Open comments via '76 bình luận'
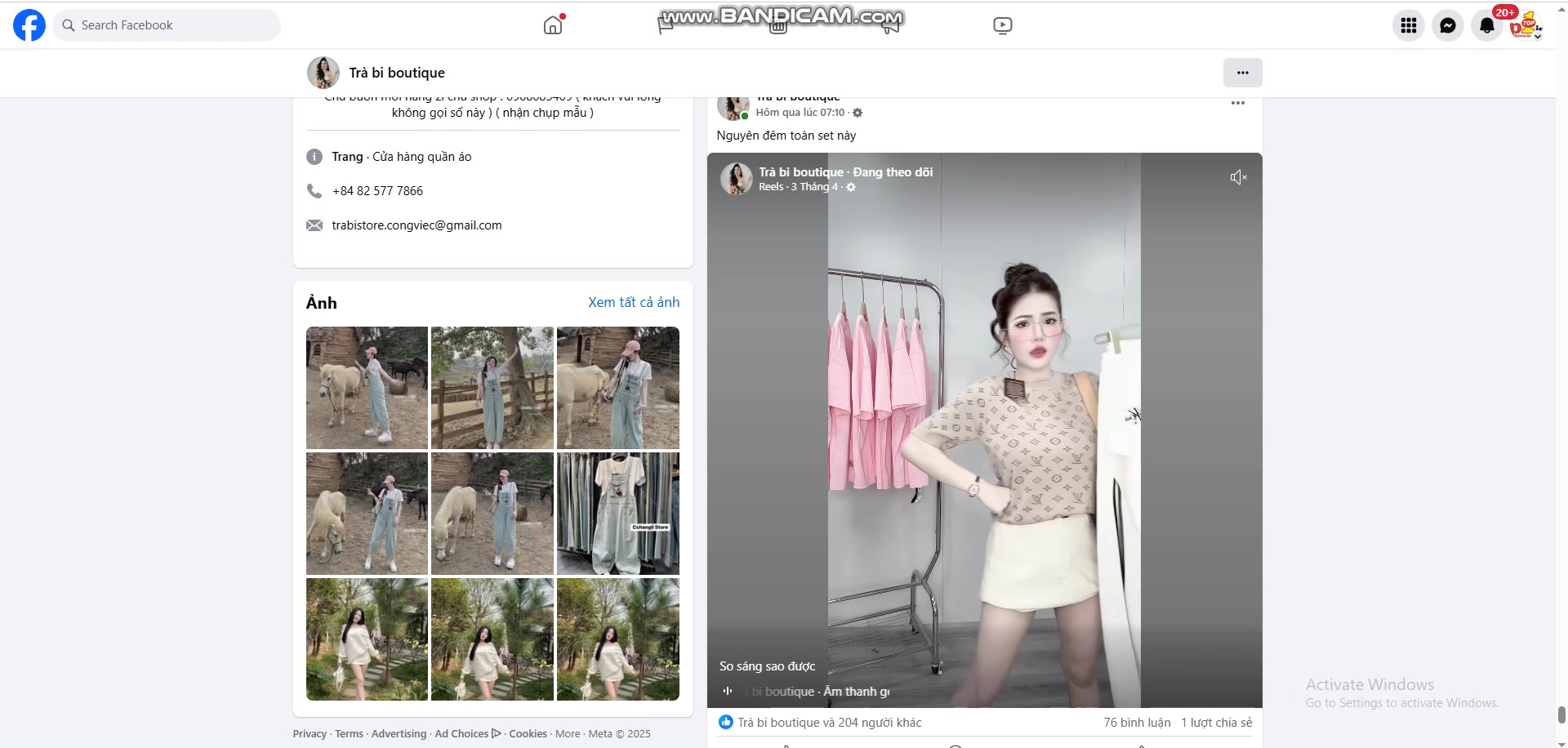Screen dimensions: 1568x748 (x=1136, y=722)
